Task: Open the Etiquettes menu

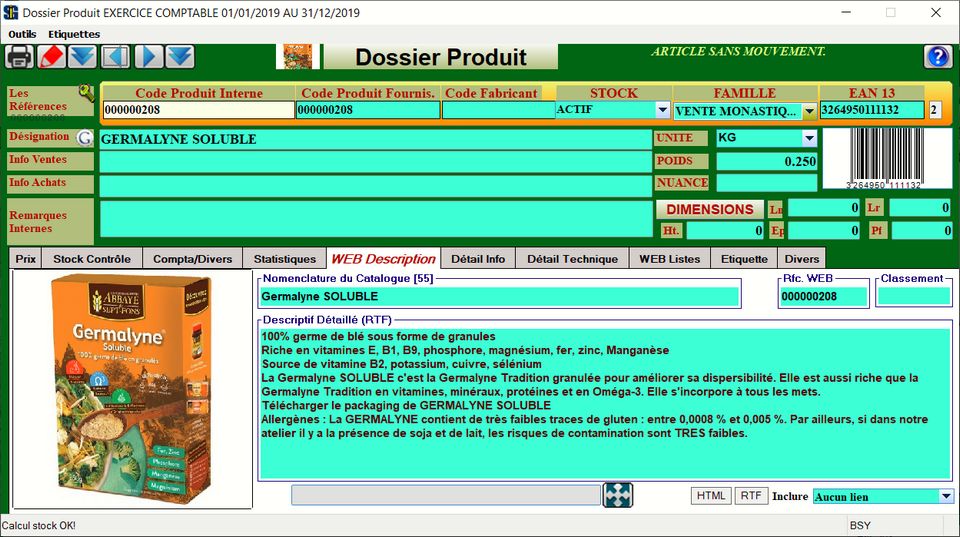Action: [x=74, y=34]
